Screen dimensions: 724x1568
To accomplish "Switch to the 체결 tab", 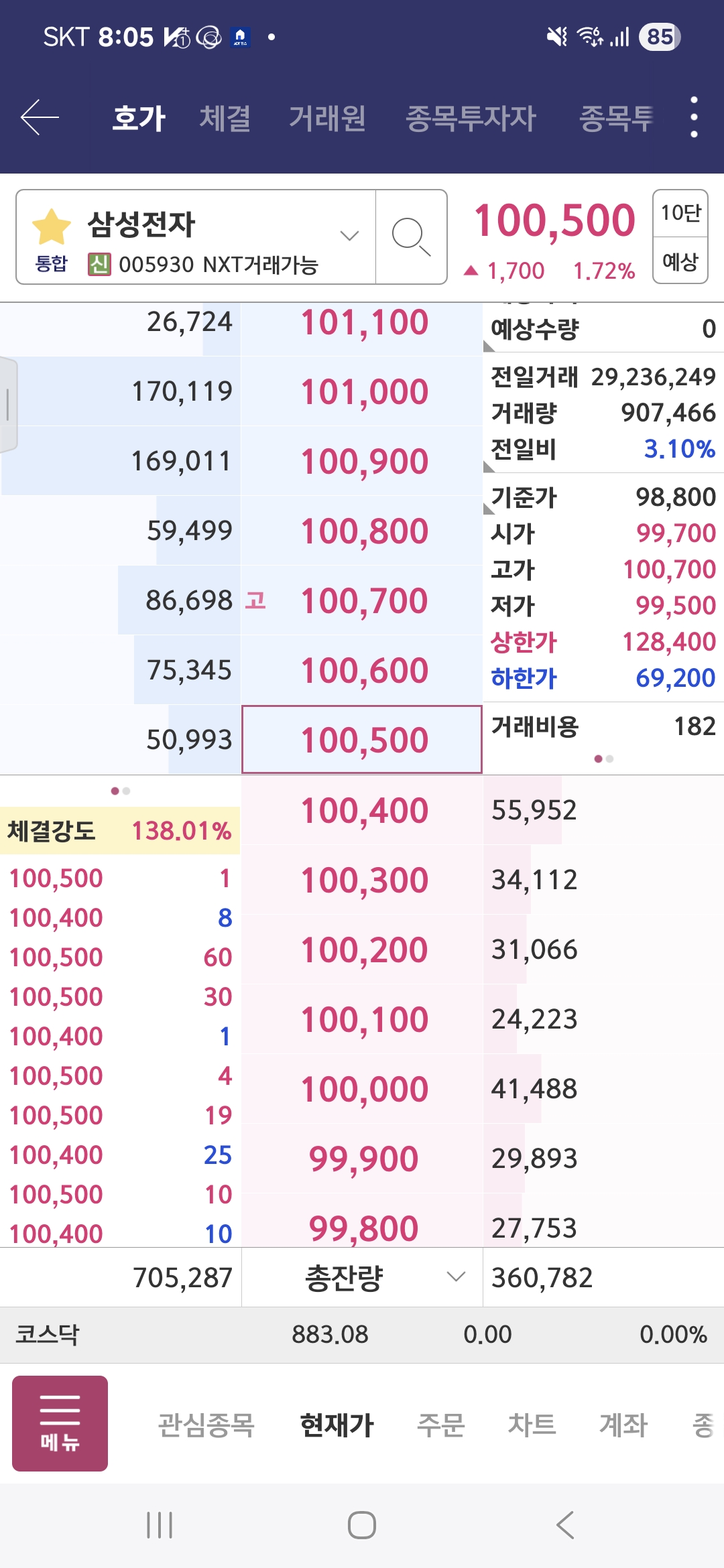I will 225,119.
